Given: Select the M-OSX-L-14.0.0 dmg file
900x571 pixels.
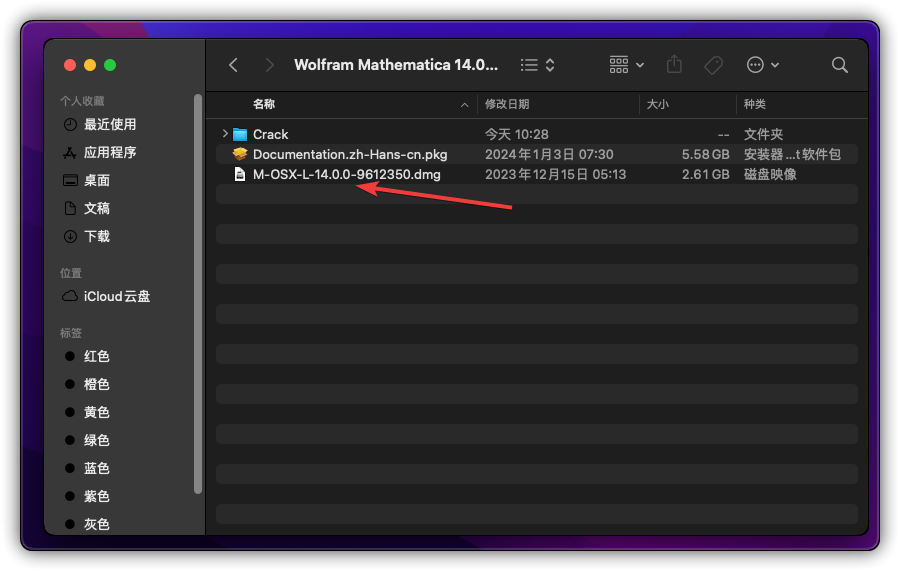Looking at the screenshot, I should click(x=346, y=174).
